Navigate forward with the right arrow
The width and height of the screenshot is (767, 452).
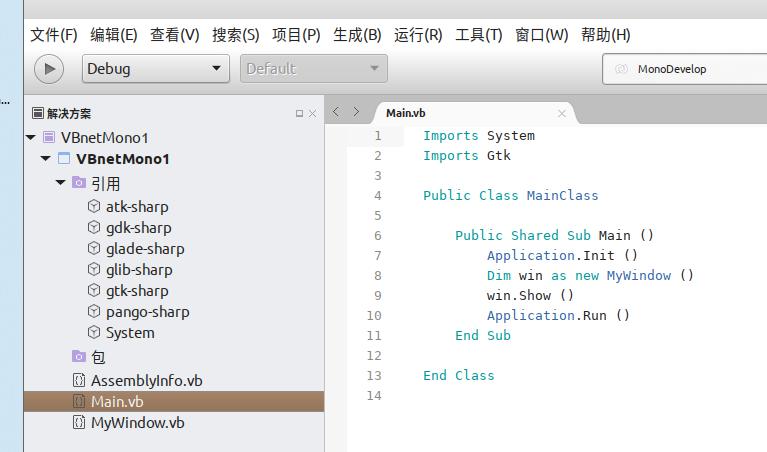pos(356,112)
